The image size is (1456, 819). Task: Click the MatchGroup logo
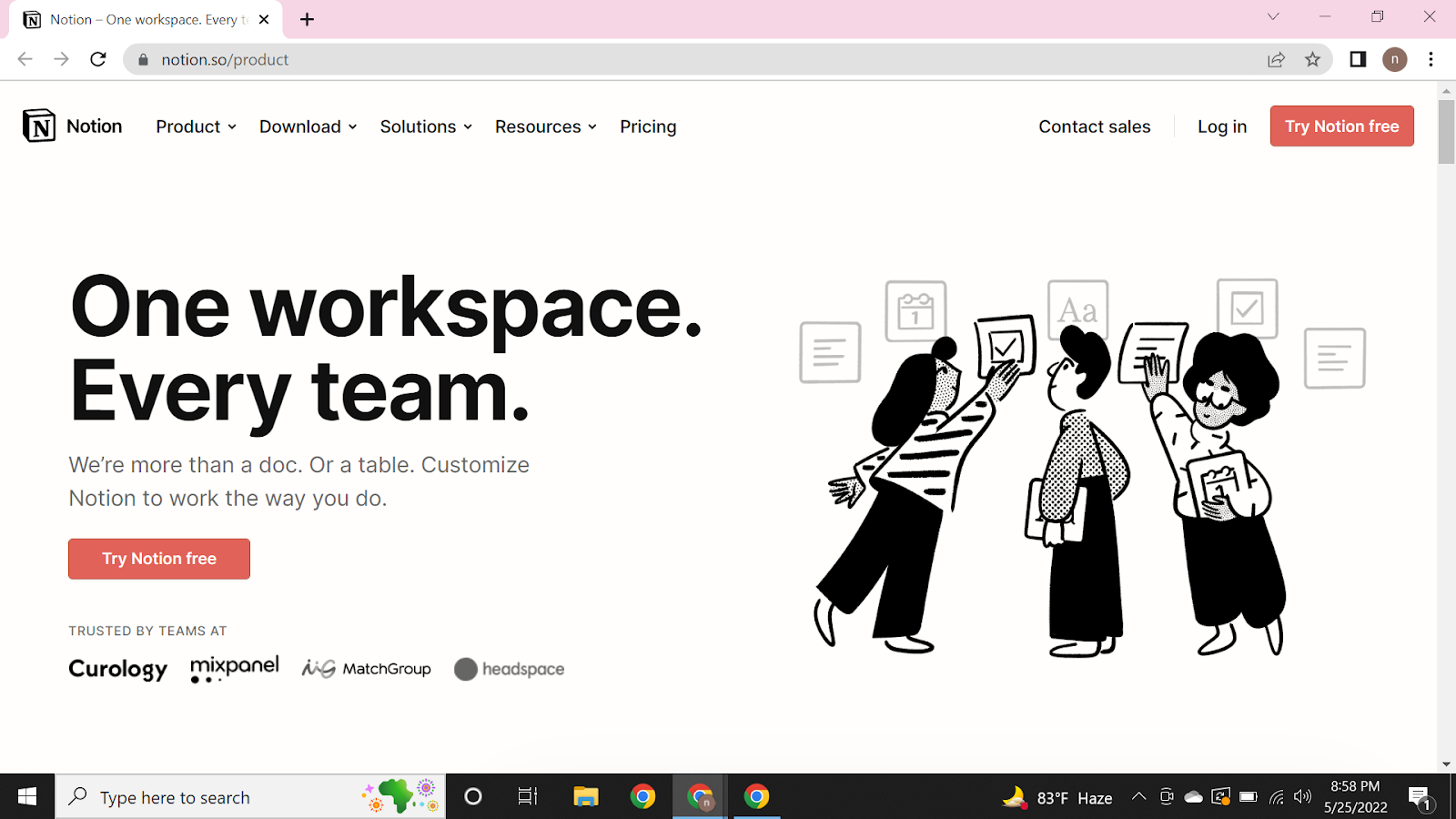click(x=367, y=669)
